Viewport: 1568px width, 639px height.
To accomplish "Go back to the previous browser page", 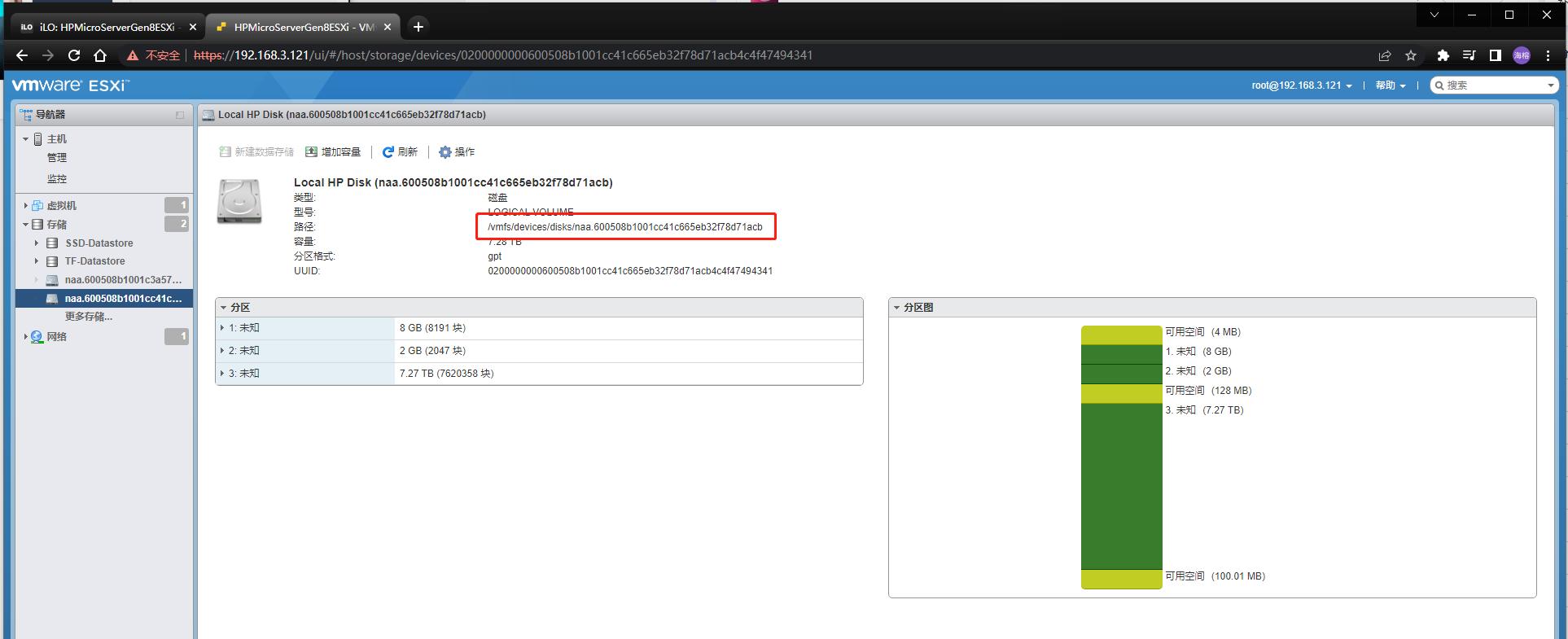I will 22,55.
